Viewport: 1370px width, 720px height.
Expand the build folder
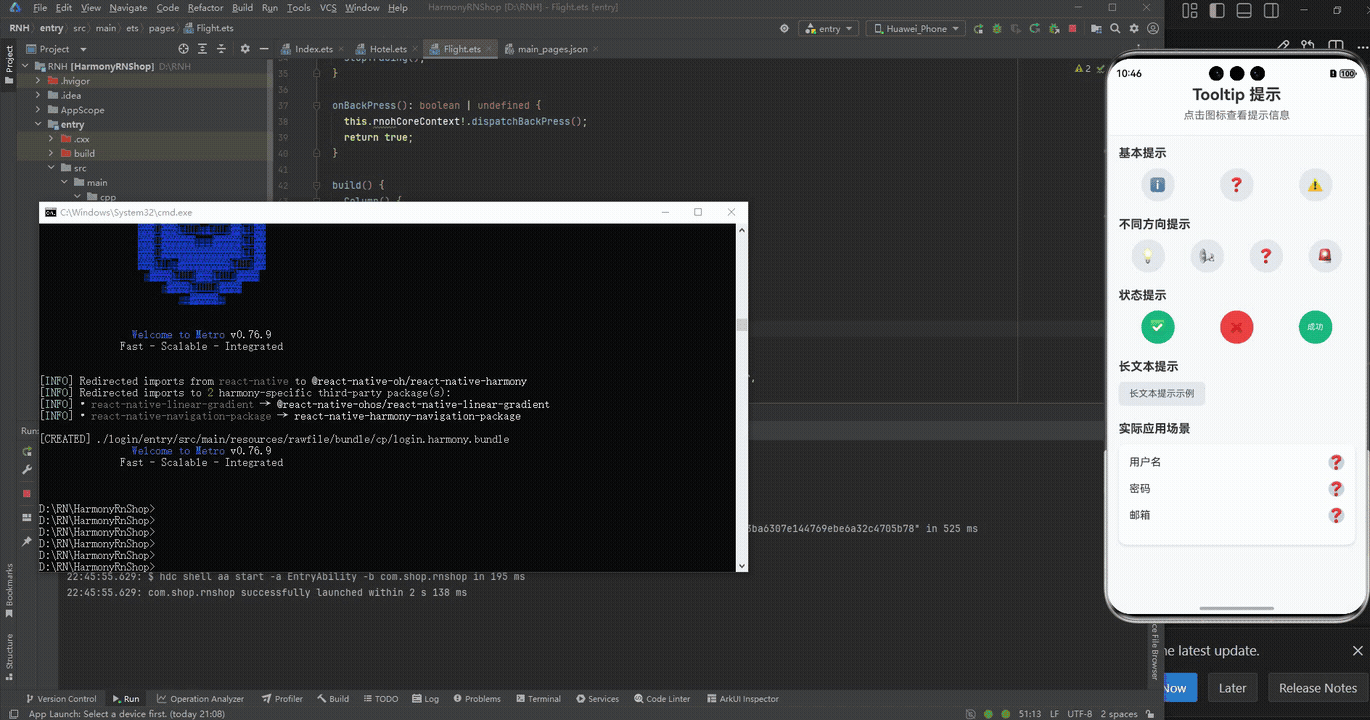[x=52, y=153]
